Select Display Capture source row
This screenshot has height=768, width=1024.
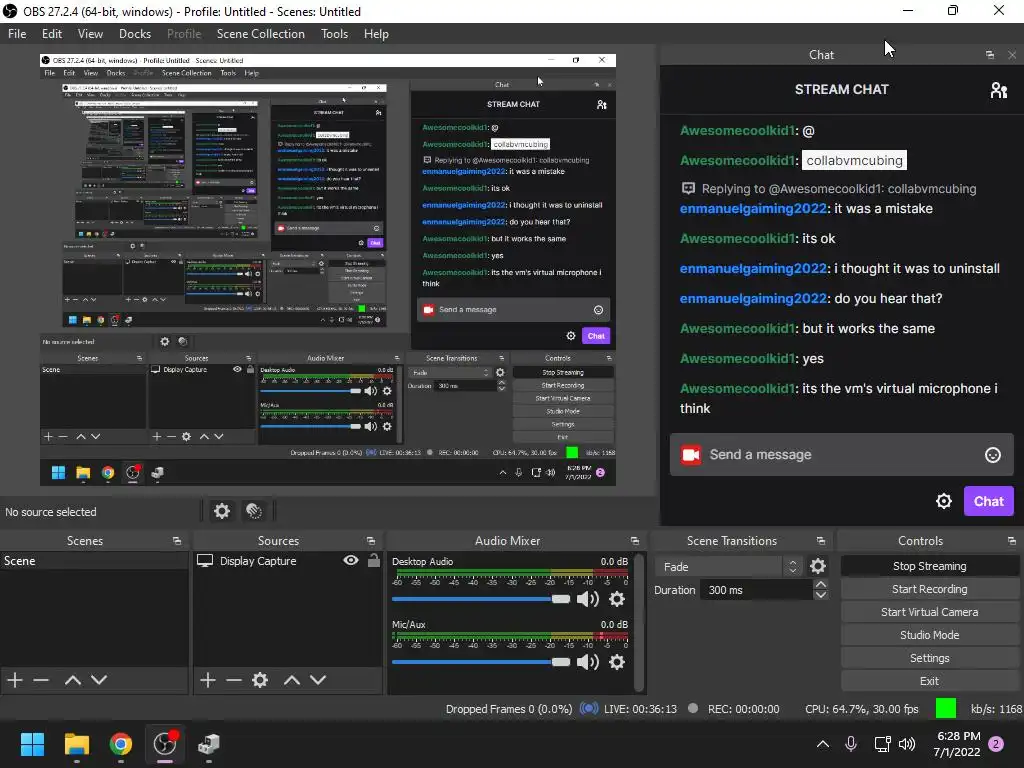[x=287, y=561]
